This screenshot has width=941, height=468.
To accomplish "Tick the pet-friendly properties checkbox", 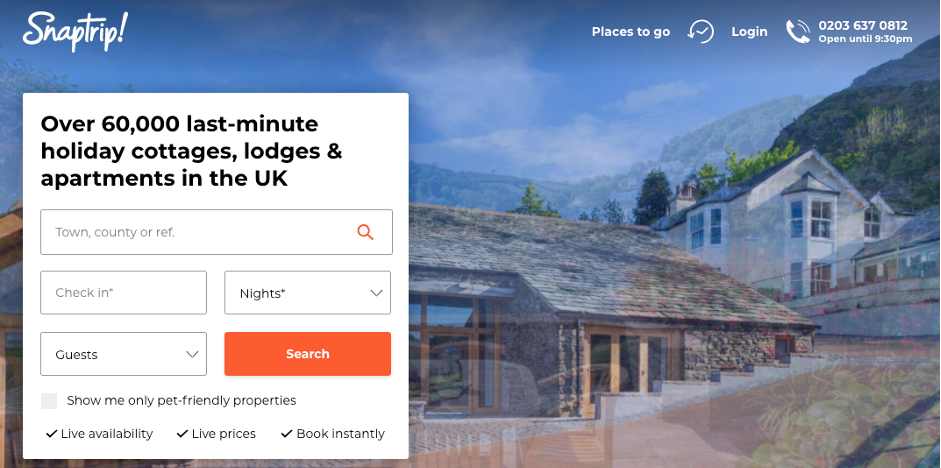I will (x=49, y=401).
